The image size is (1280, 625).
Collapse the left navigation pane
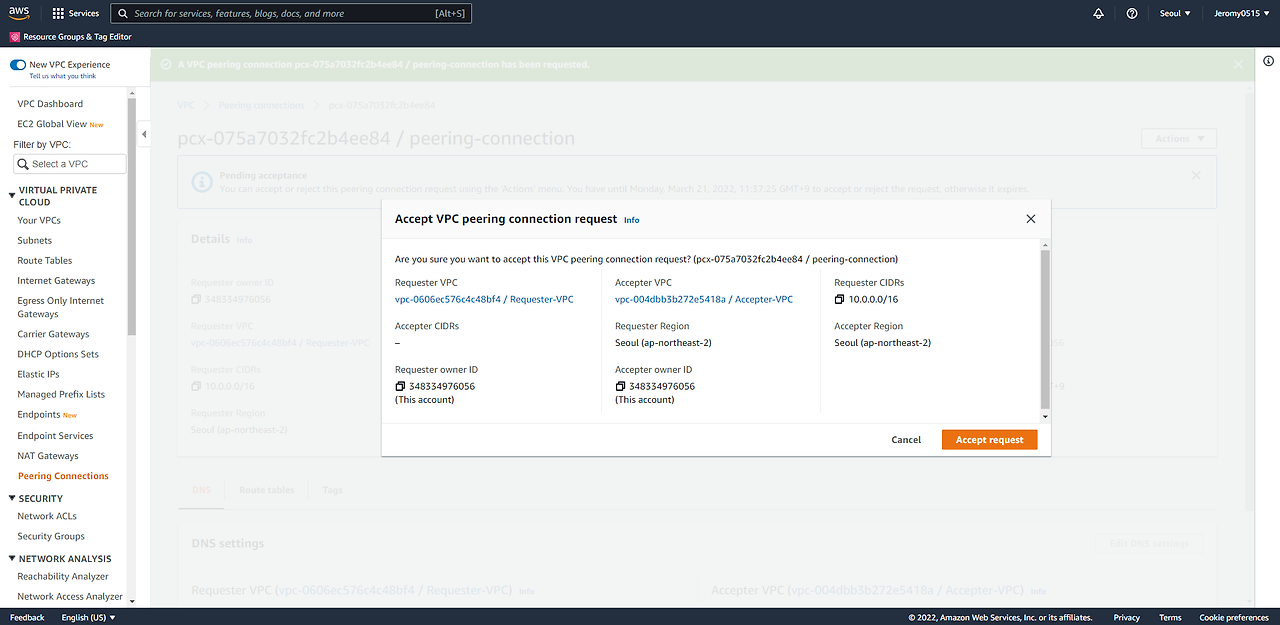pos(143,134)
